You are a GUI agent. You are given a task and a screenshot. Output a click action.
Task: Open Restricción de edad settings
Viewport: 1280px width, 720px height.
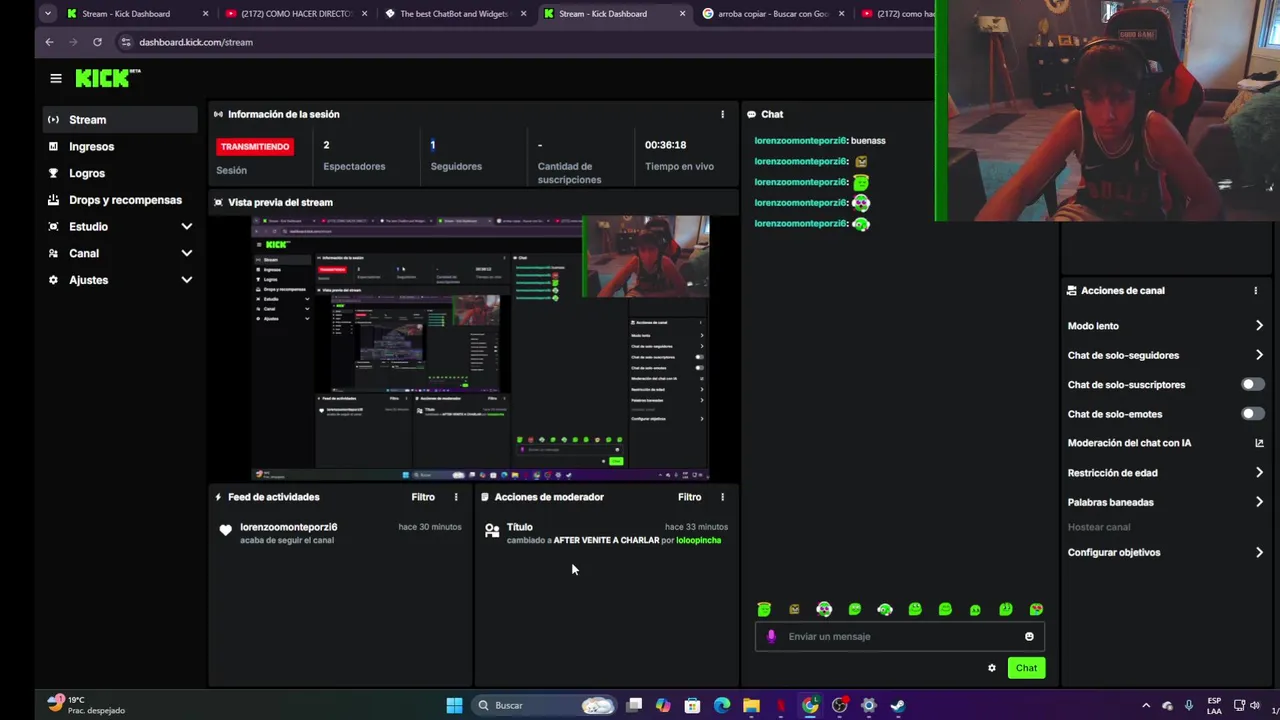(x=1165, y=473)
